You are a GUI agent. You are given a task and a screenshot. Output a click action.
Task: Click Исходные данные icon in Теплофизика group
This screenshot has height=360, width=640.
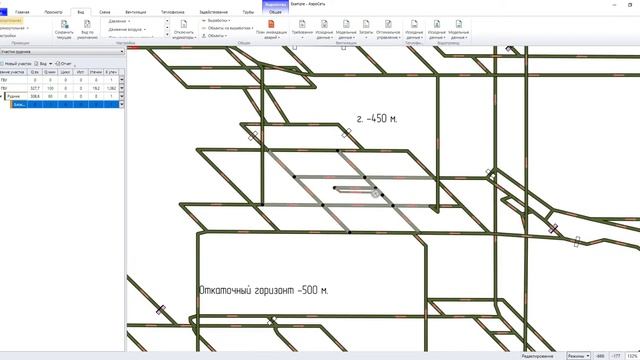(x=414, y=24)
